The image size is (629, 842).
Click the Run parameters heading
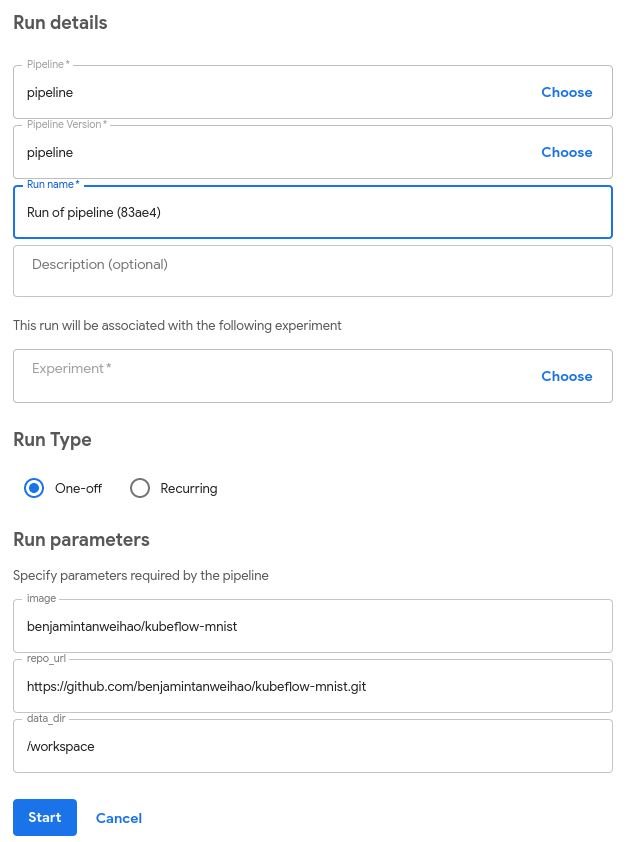pyautogui.click(x=81, y=539)
